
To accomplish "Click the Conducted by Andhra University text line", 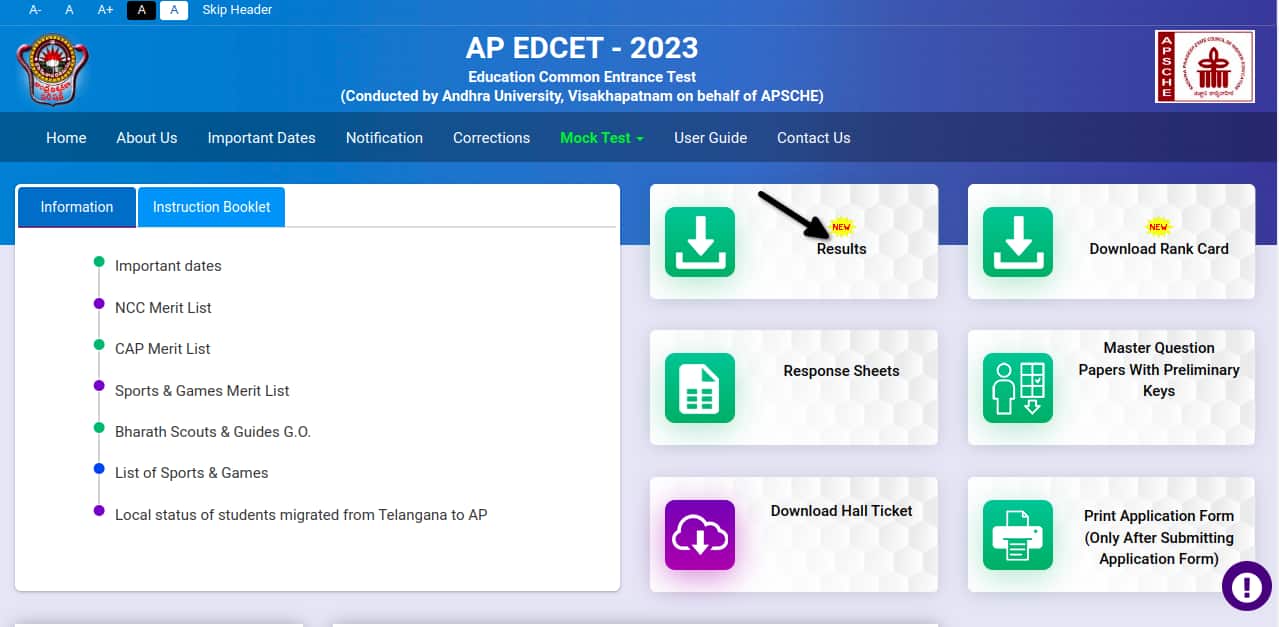I will point(582,96).
